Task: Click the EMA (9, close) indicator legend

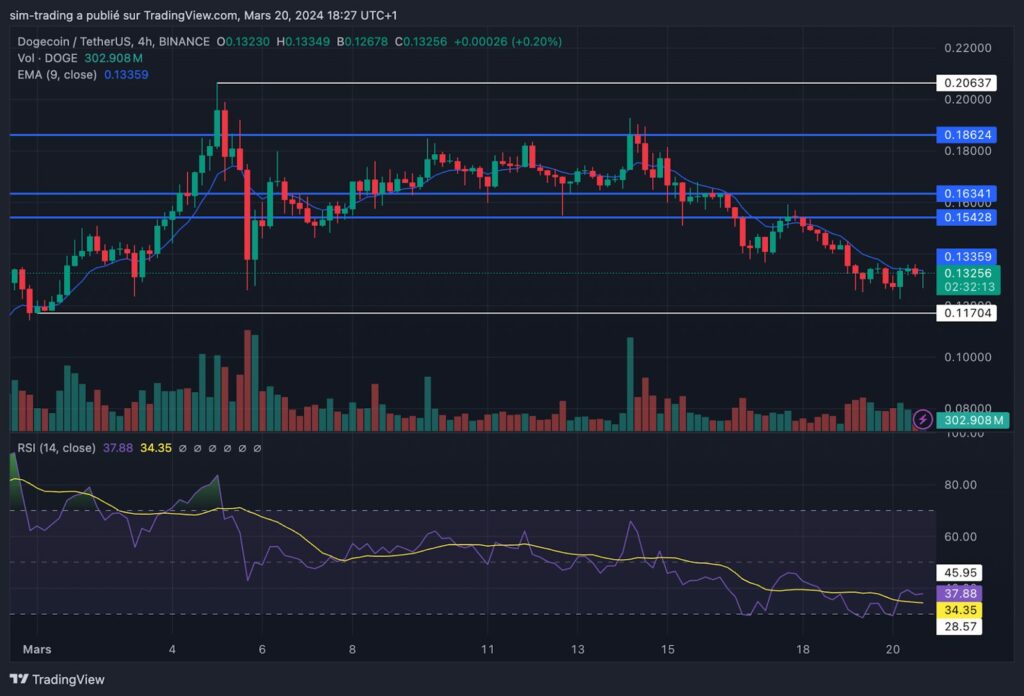Action: click(57, 74)
